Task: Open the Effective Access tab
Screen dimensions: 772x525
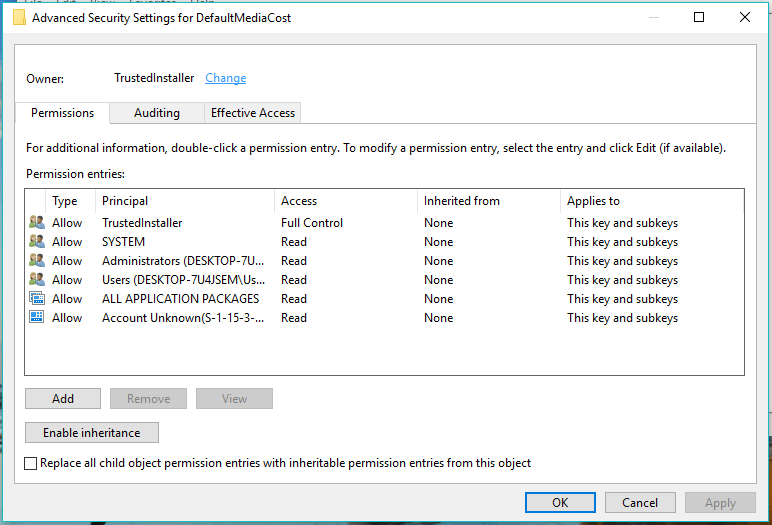Action: (253, 113)
